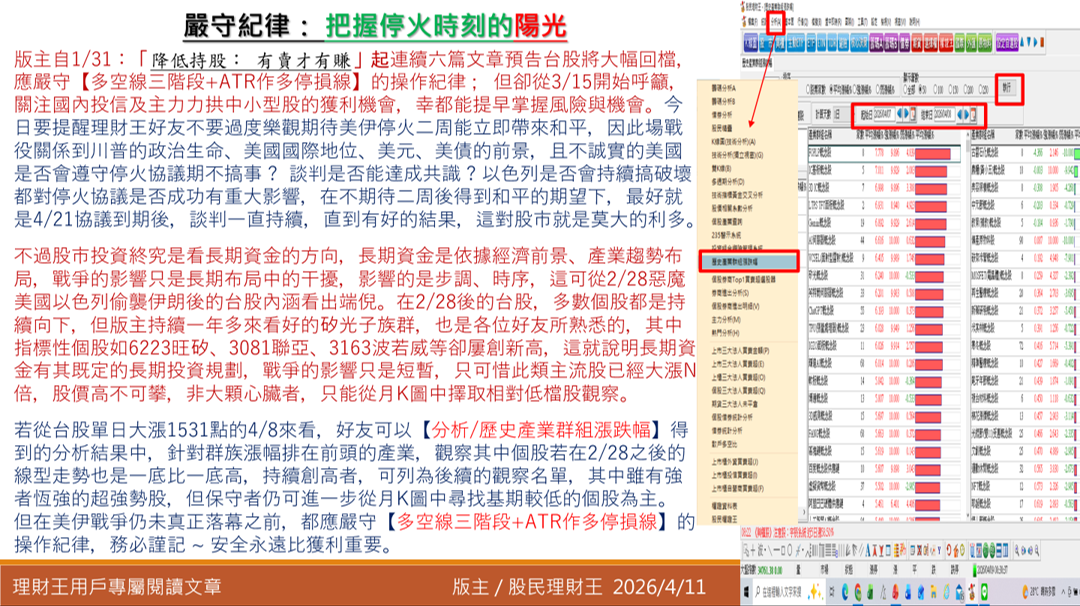This screenshot has height=606, width=1080.
Task: Select the rectangle drawing tool
Action: [783, 551]
